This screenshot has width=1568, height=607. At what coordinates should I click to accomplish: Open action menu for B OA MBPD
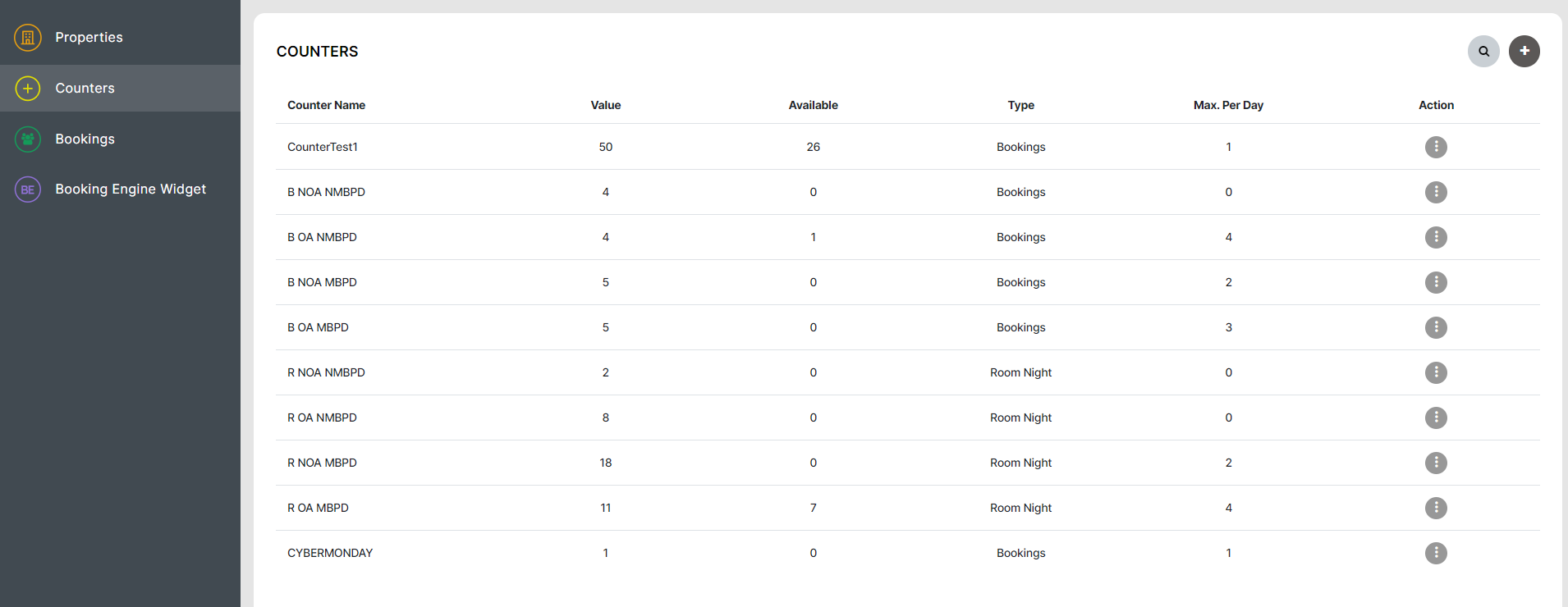click(1436, 327)
